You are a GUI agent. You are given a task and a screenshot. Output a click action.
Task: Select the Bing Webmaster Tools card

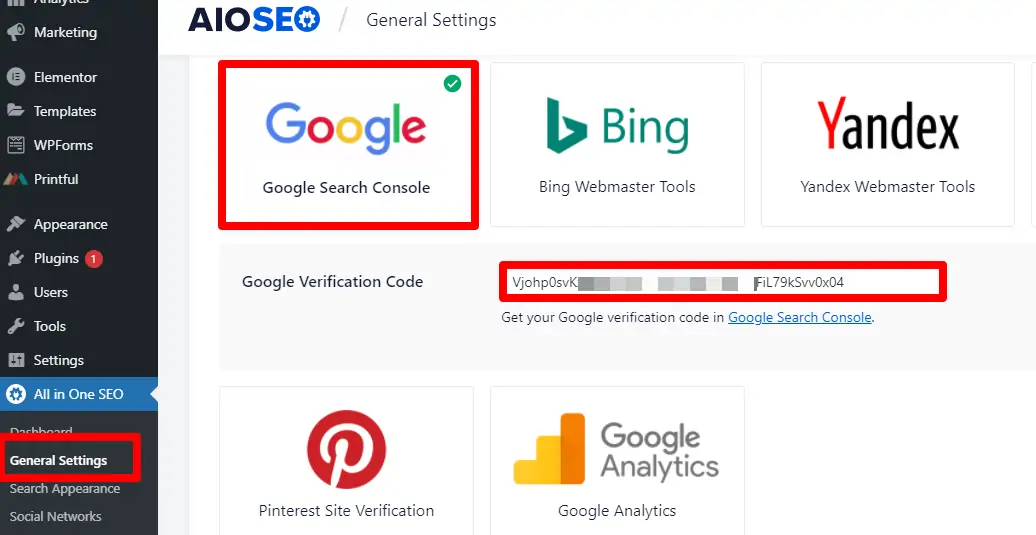point(617,145)
